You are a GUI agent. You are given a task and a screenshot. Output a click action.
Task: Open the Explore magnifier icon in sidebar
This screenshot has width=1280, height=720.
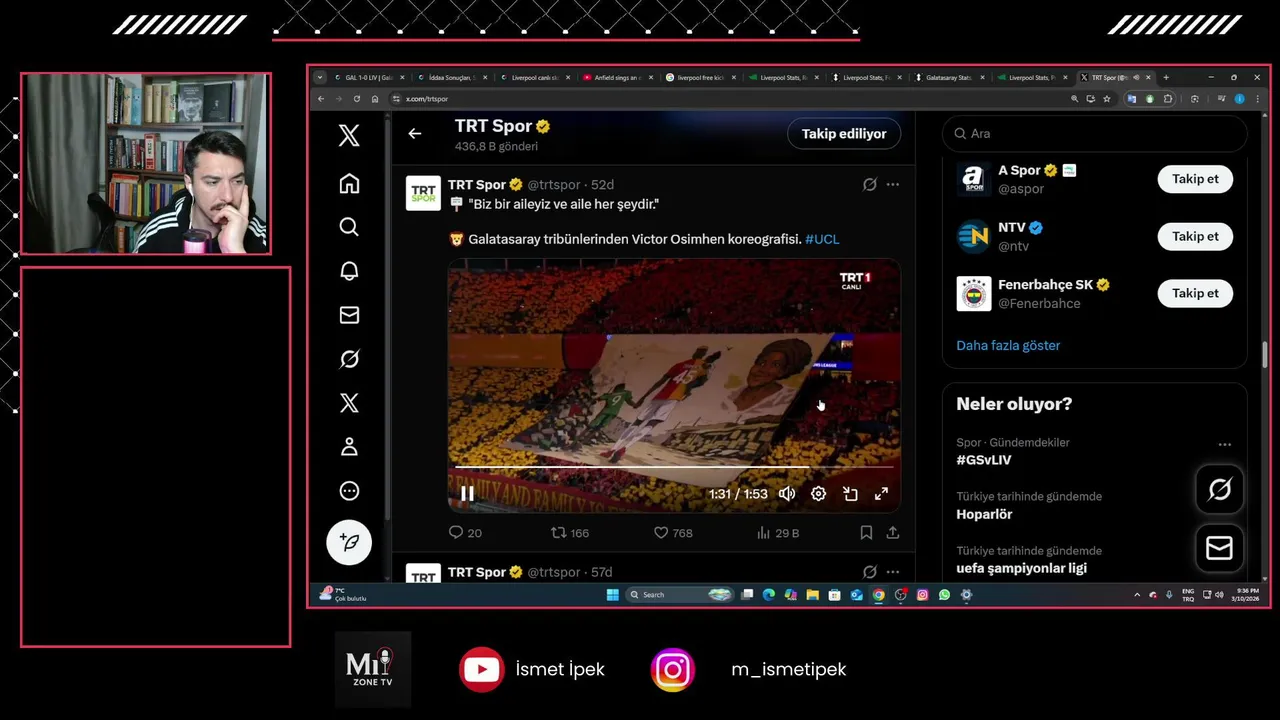pos(349,228)
